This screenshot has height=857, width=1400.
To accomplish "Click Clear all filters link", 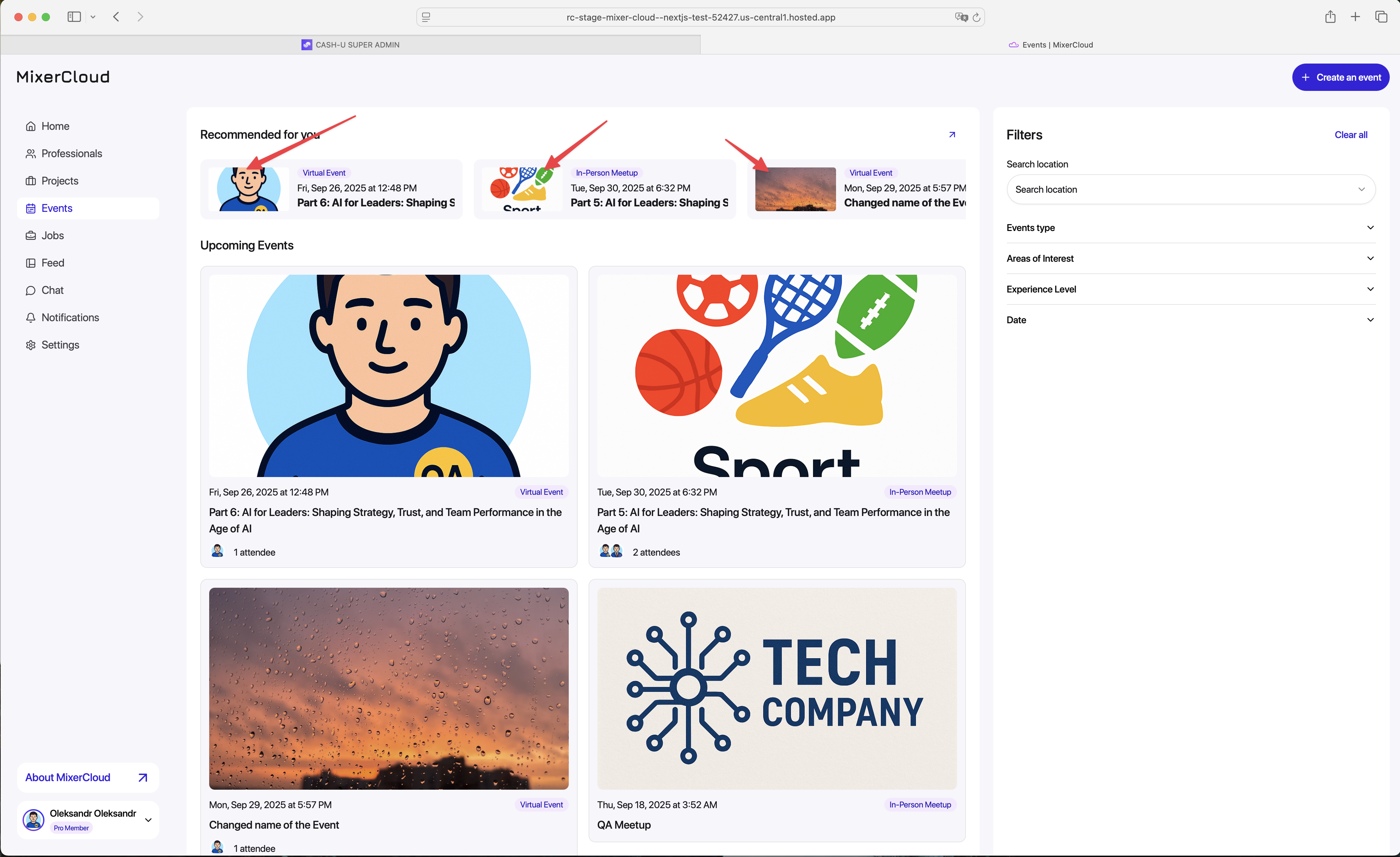I will (1350, 135).
